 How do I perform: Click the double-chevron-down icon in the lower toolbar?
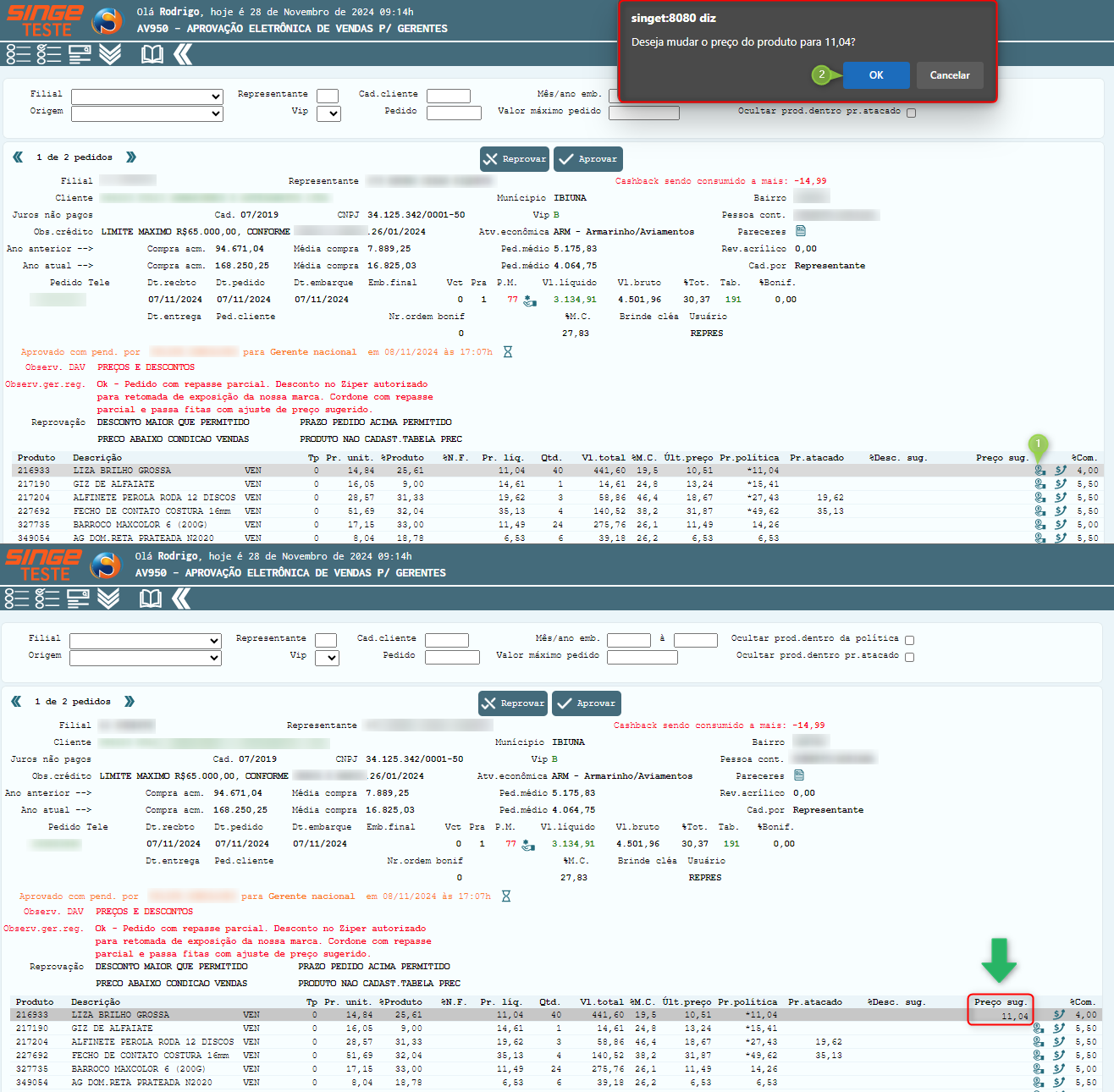pyautogui.click(x=108, y=599)
